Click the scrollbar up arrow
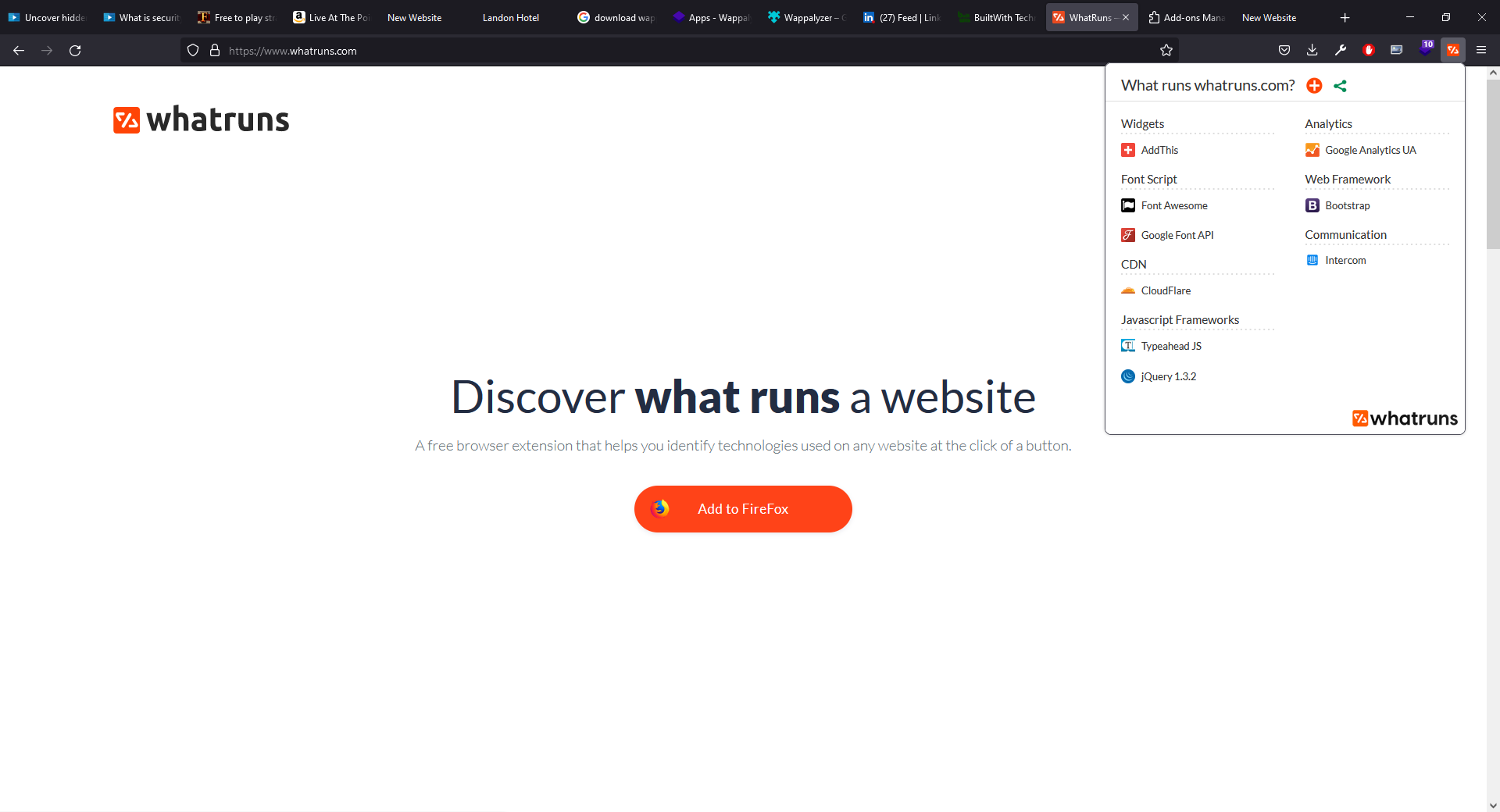 [x=1493, y=73]
